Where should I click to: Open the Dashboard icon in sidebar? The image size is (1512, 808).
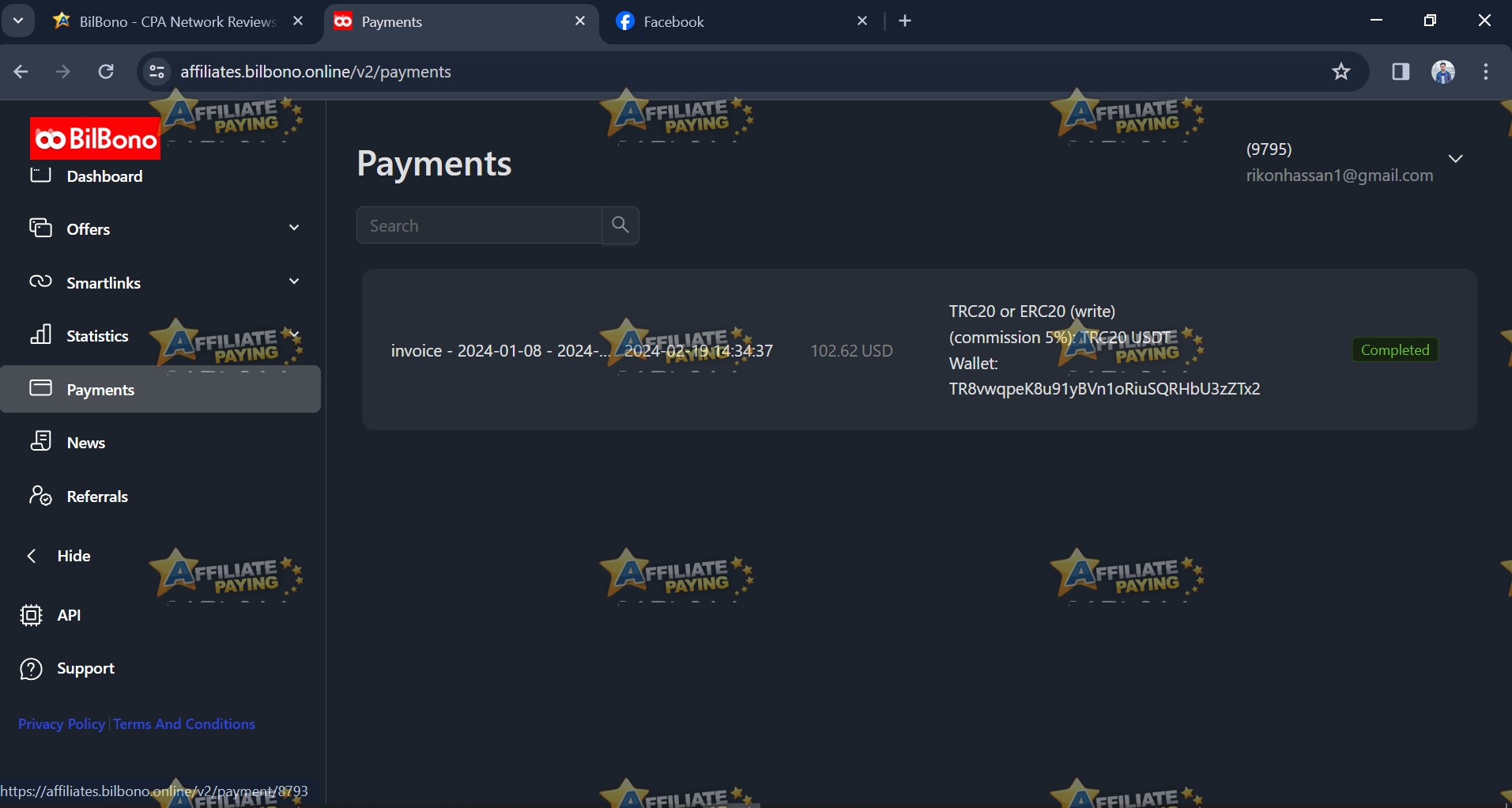pyautogui.click(x=40, y=176)
